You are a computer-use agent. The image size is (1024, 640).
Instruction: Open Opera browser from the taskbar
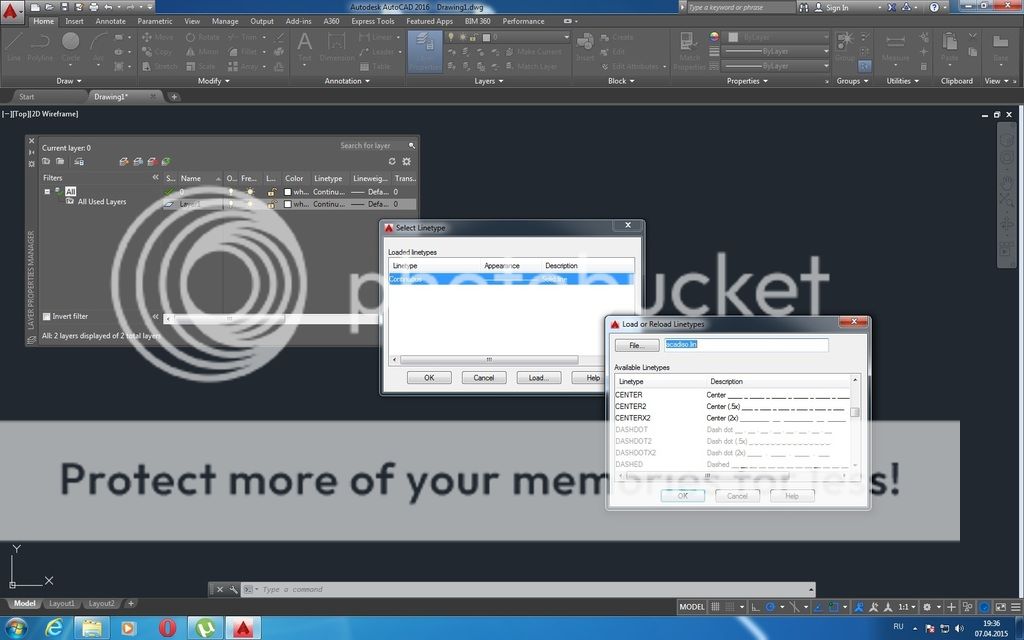(x=166, y=628)
